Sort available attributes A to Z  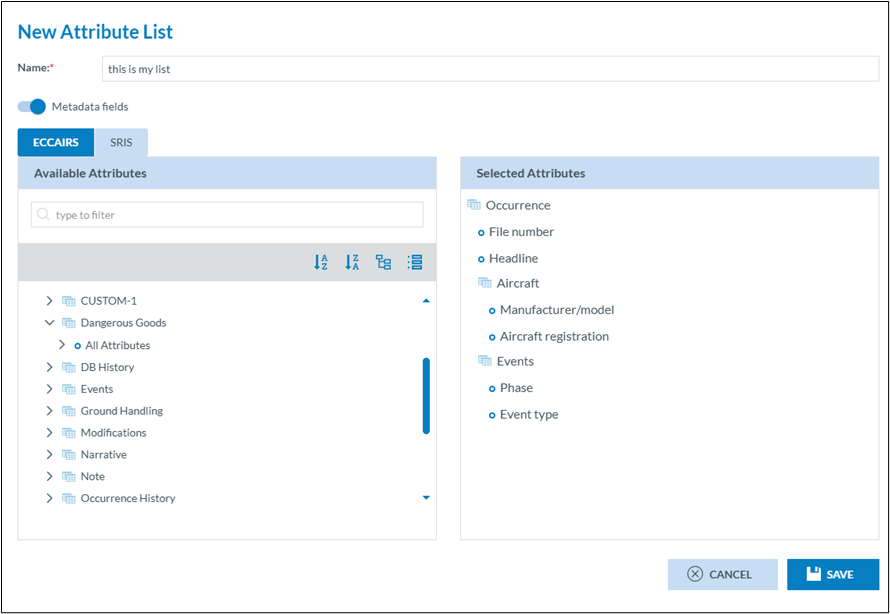(x=321, y=263)
